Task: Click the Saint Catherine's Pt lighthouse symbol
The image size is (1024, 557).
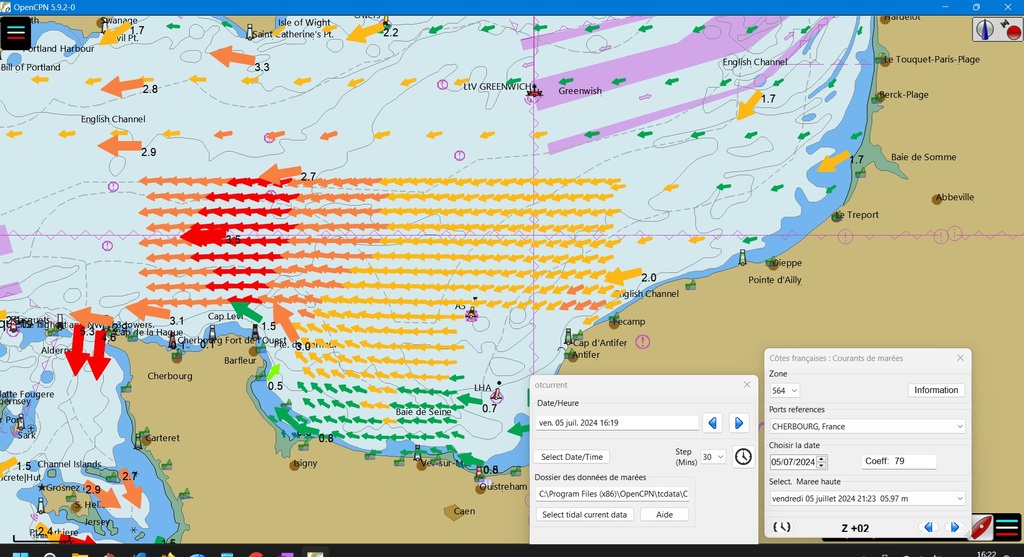Action: tap(249, 31)
